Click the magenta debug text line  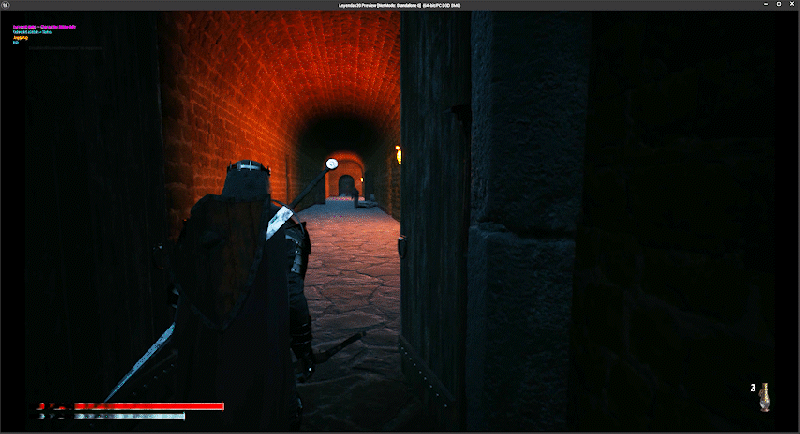44,27
